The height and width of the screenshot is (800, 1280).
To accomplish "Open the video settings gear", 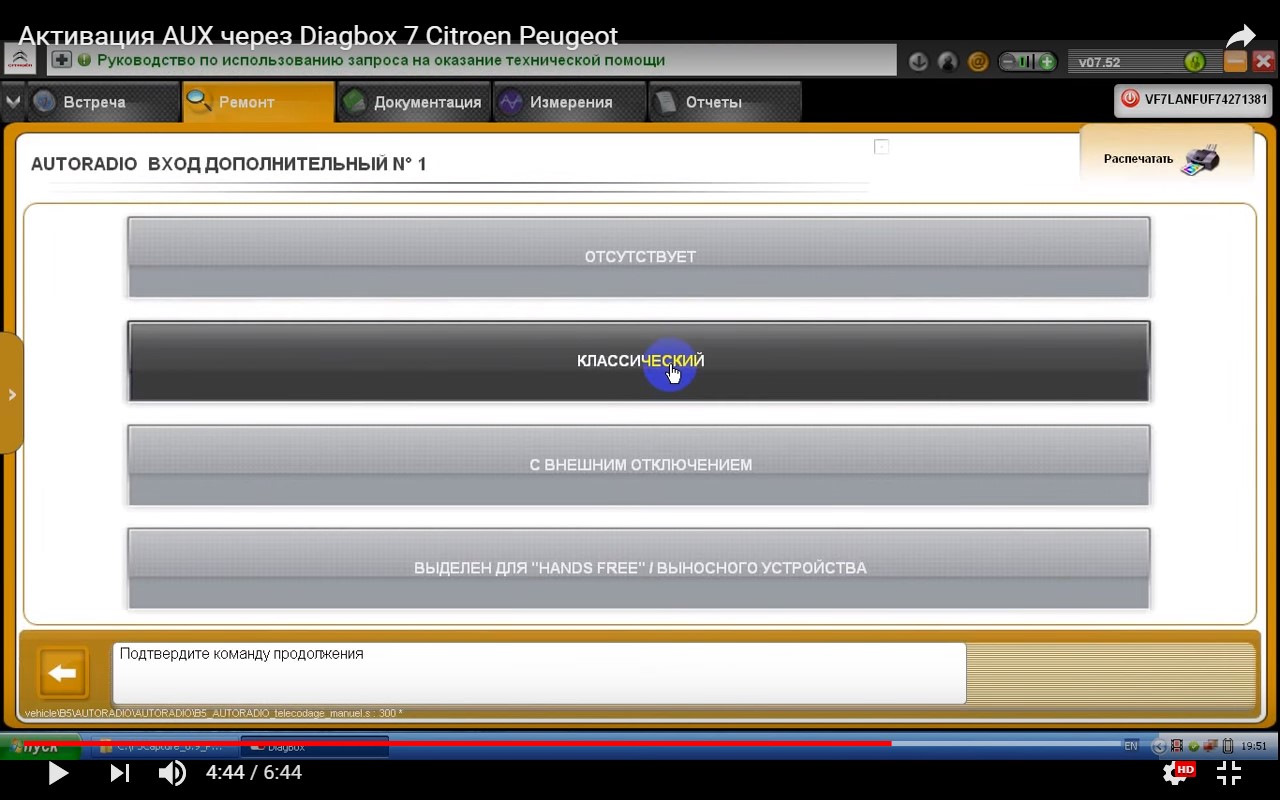I will (1176, 772).
